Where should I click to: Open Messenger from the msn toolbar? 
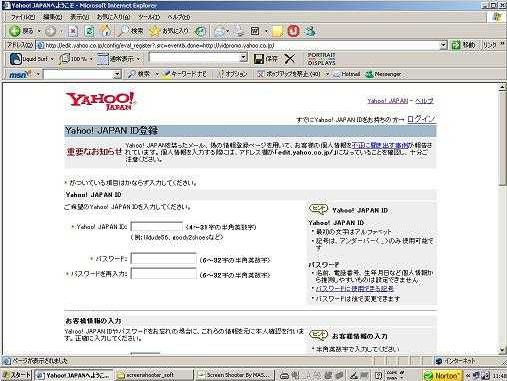tap(383, 74)
